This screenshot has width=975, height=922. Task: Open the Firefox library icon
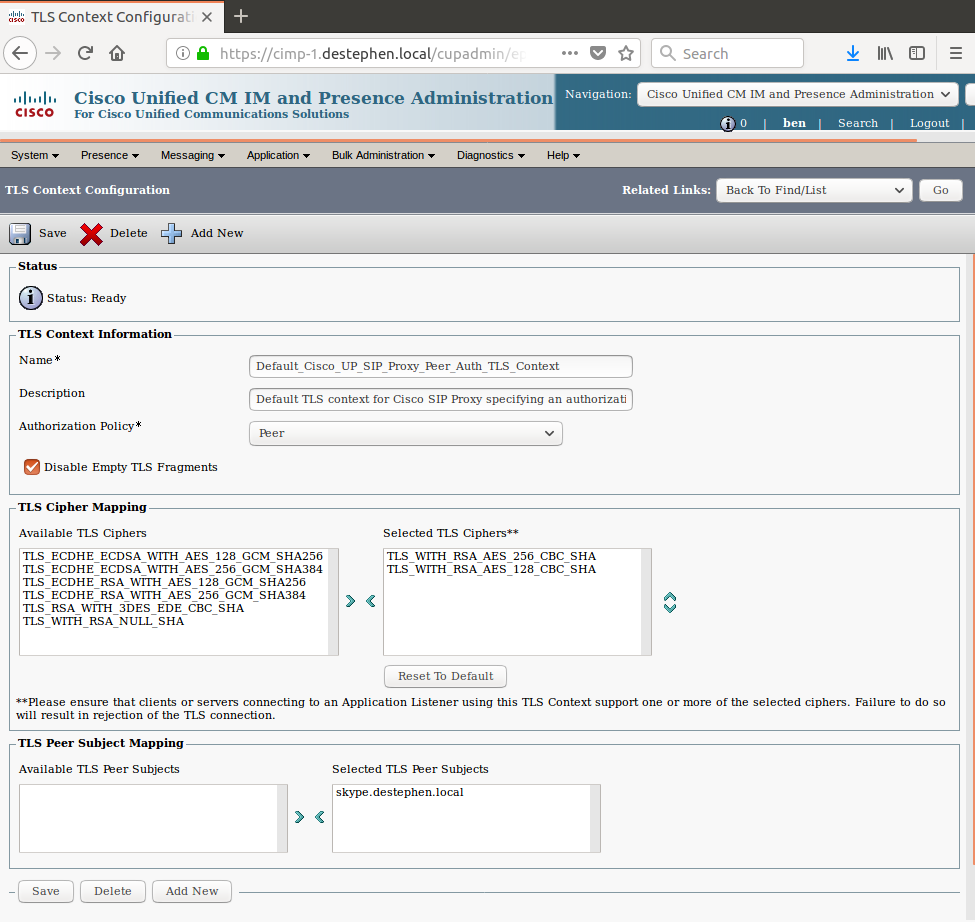click(885, 53)
